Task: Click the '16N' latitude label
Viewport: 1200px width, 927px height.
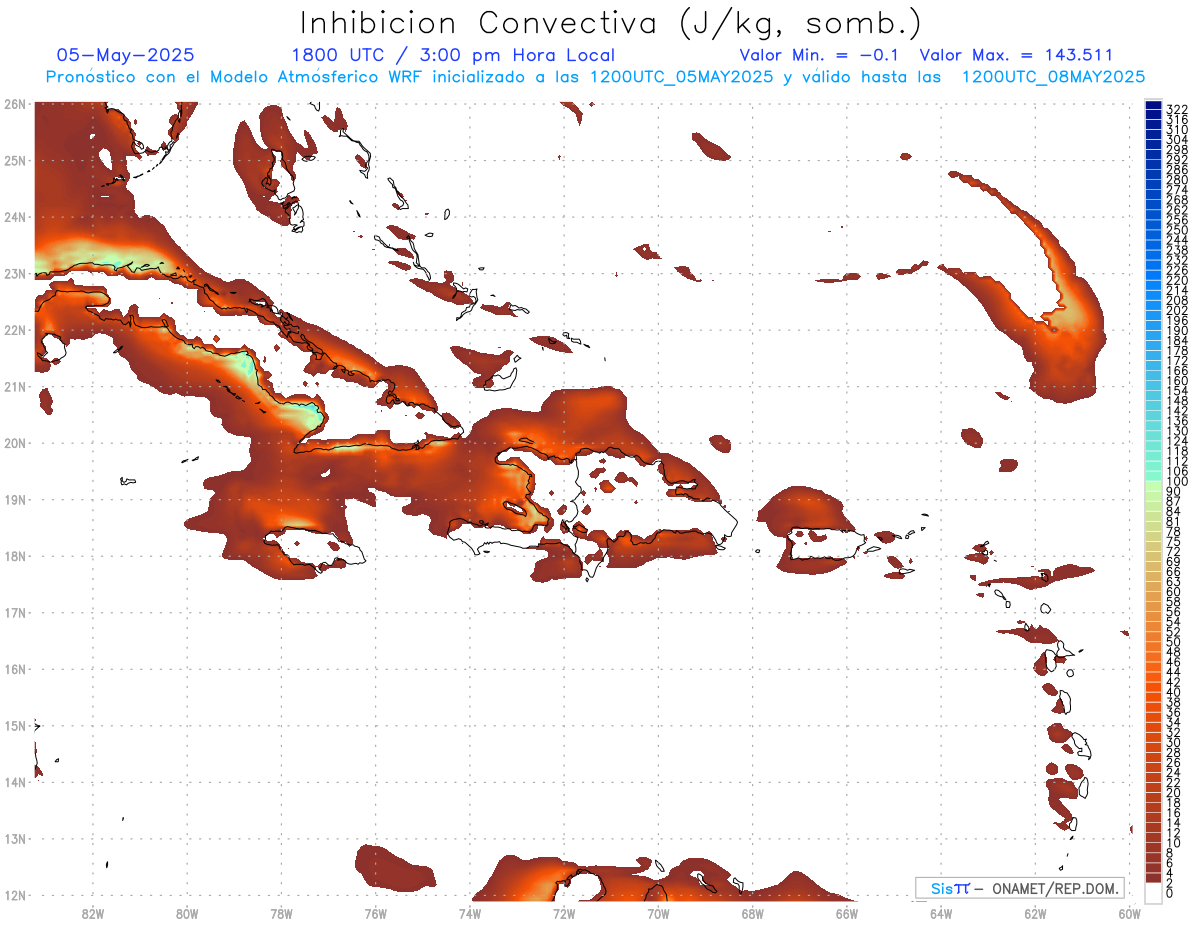Action: 14,669
